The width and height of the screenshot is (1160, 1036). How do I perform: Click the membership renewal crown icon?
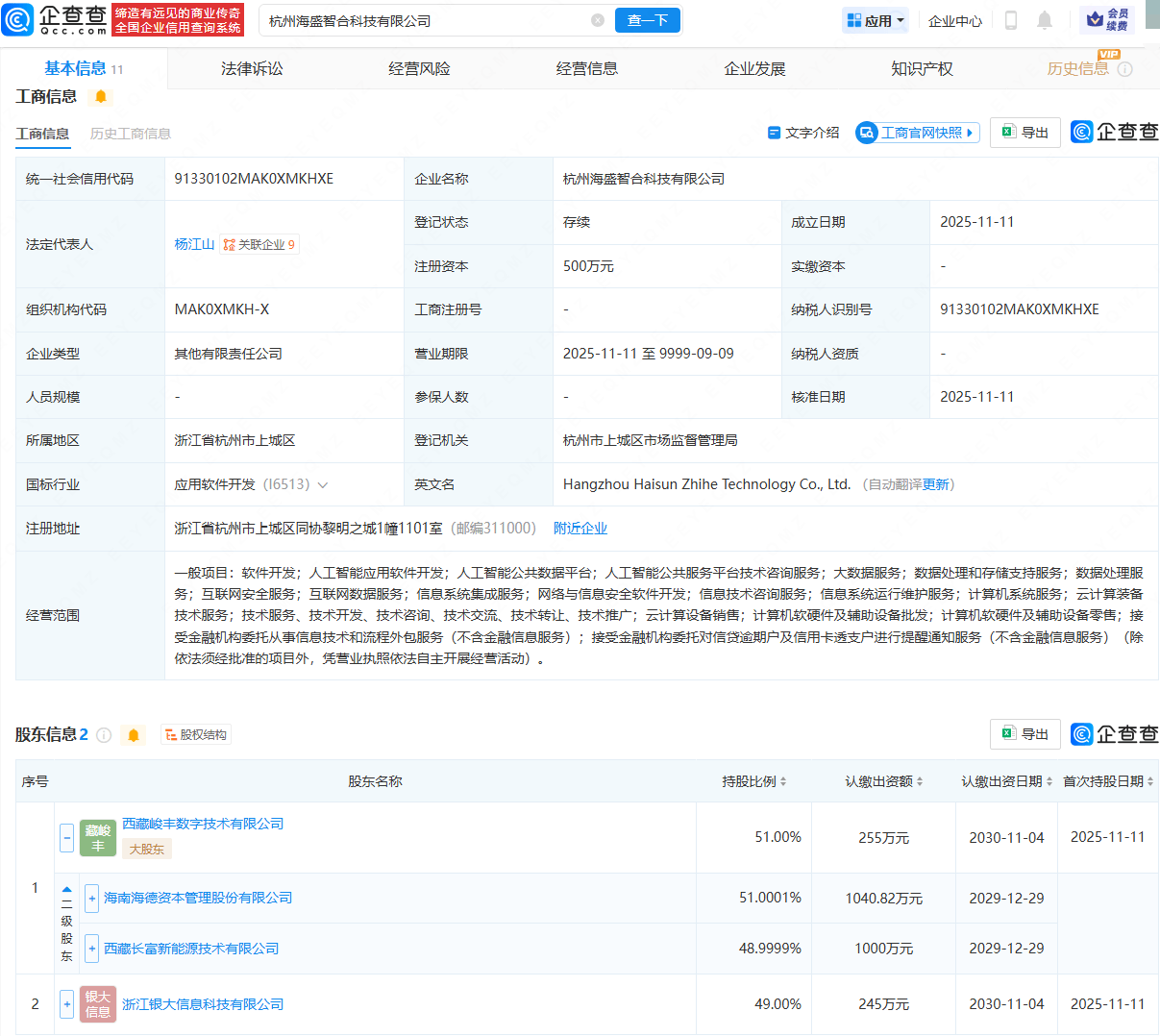pos(1096,19)
